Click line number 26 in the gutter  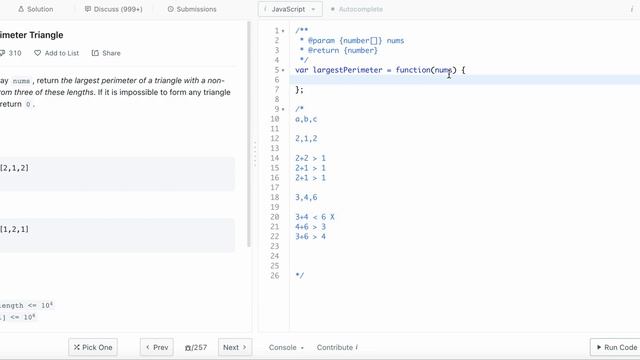pos(275,276)
